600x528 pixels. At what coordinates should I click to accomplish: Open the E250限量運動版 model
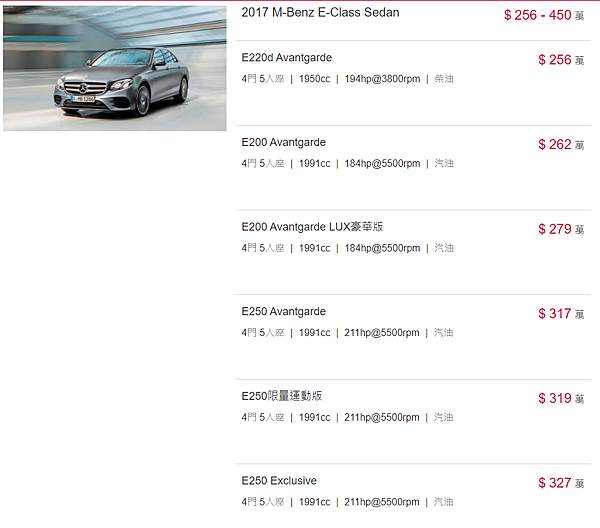[282, 396]
